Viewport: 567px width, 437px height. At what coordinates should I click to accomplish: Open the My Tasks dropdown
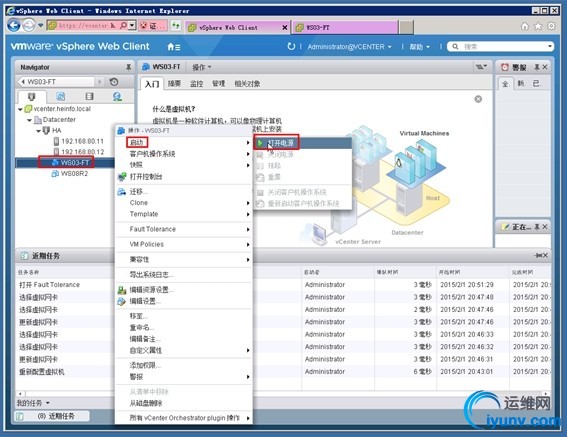(x=33, y=403)
